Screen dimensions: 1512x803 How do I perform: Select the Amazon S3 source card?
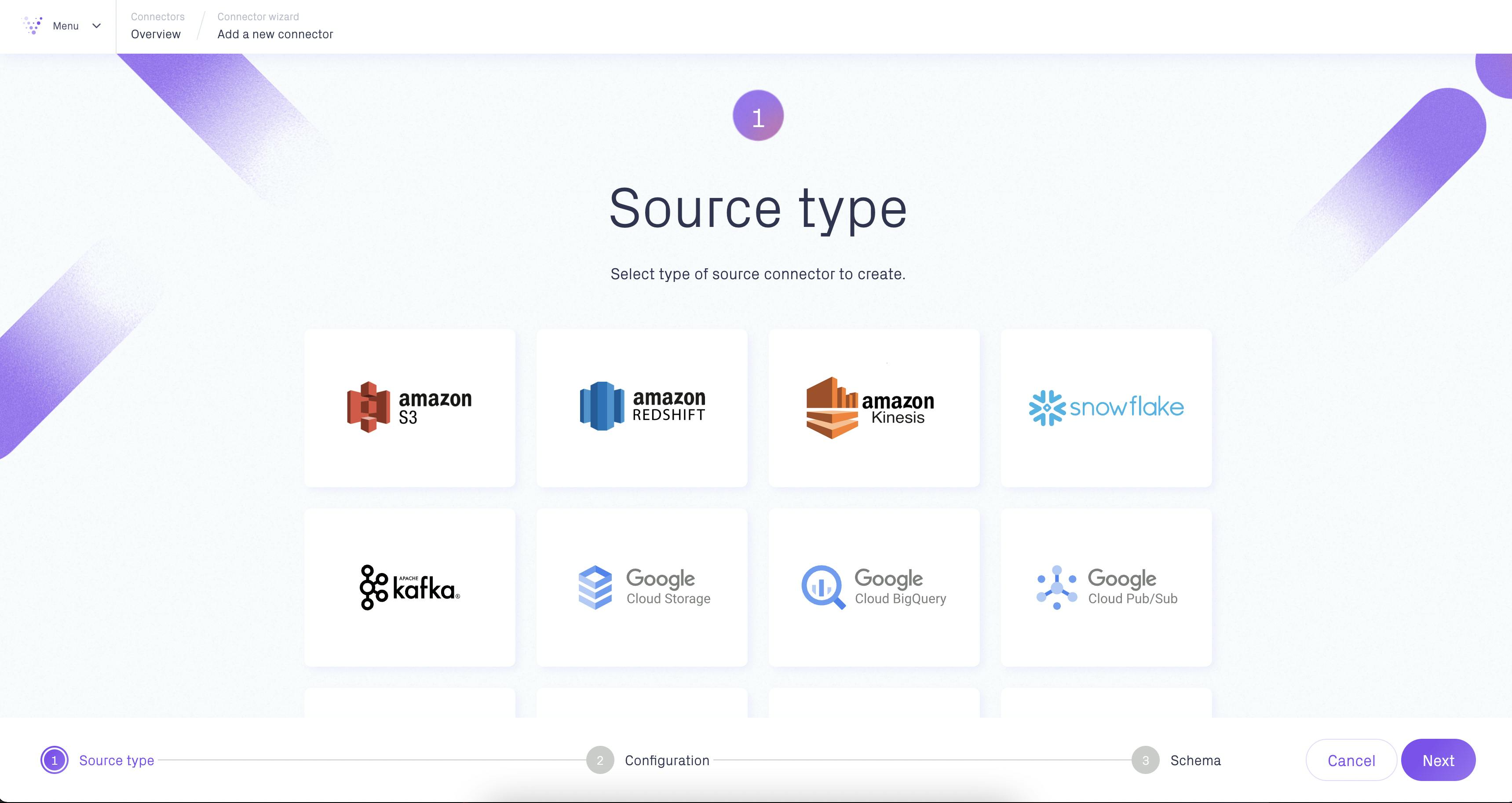point(410,408)
